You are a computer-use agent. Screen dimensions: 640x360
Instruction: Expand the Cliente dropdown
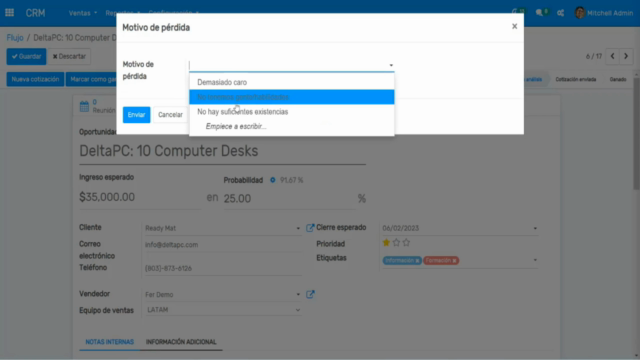pyautogui.click(x=298, y=229)
